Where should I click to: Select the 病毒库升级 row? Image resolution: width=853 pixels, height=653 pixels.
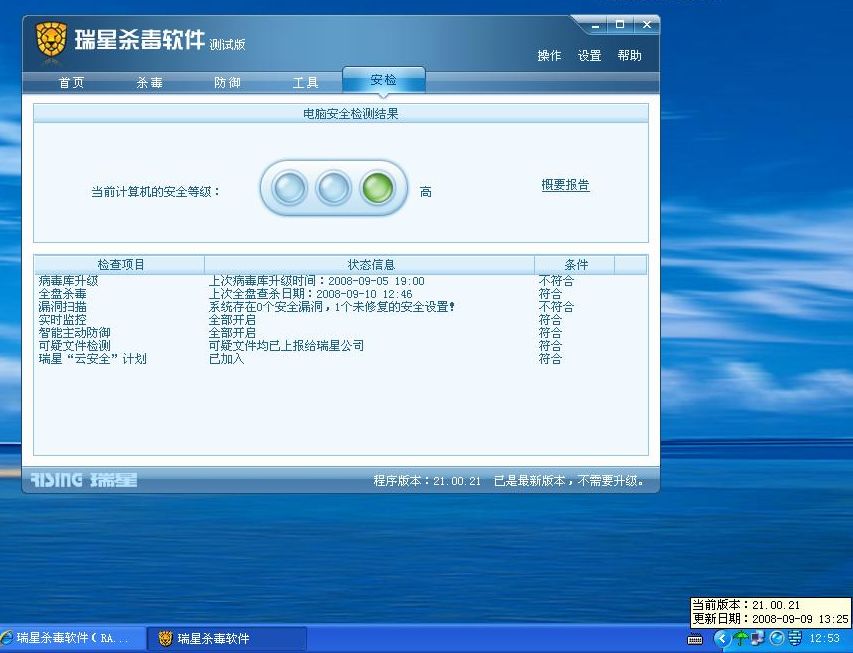341,281
